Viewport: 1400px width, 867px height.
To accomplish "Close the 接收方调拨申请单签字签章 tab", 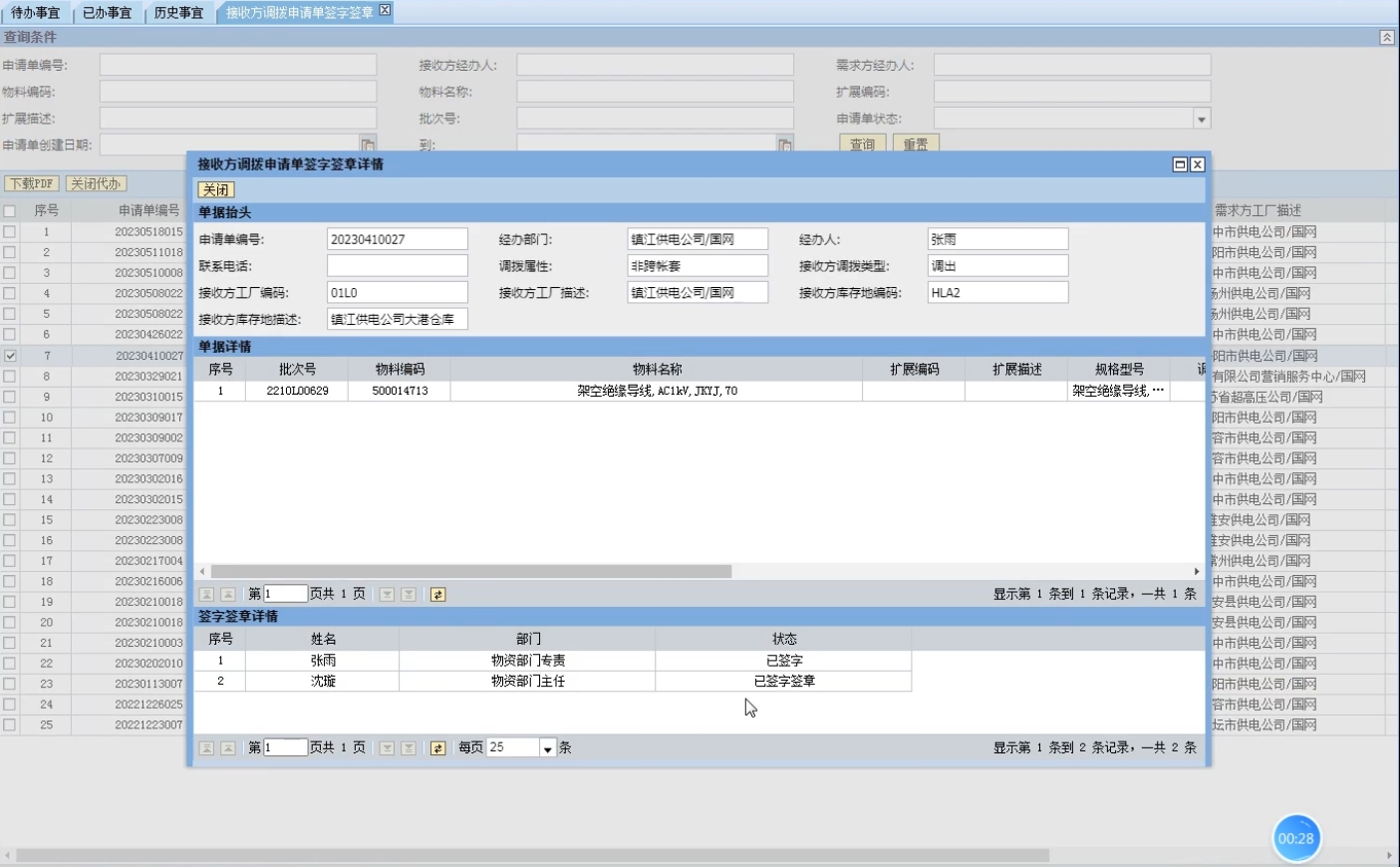I will [385, 10].
